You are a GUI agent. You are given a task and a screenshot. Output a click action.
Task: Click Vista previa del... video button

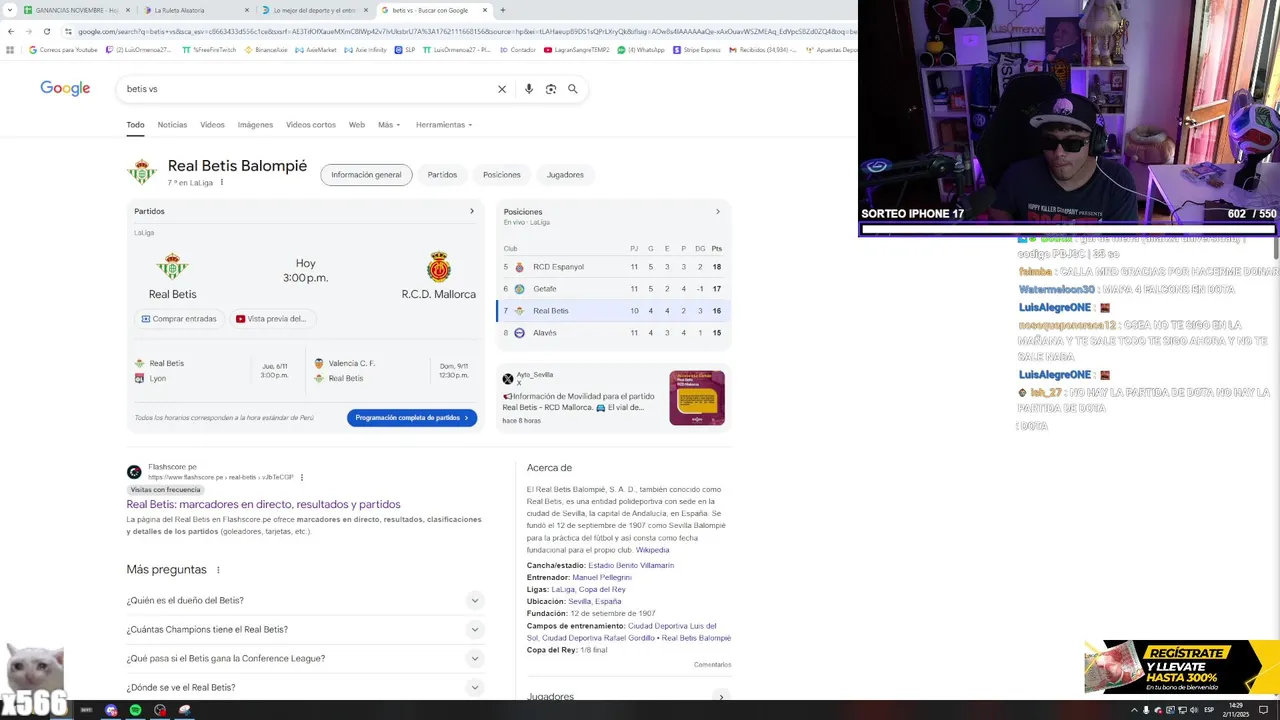pos(271,318)
